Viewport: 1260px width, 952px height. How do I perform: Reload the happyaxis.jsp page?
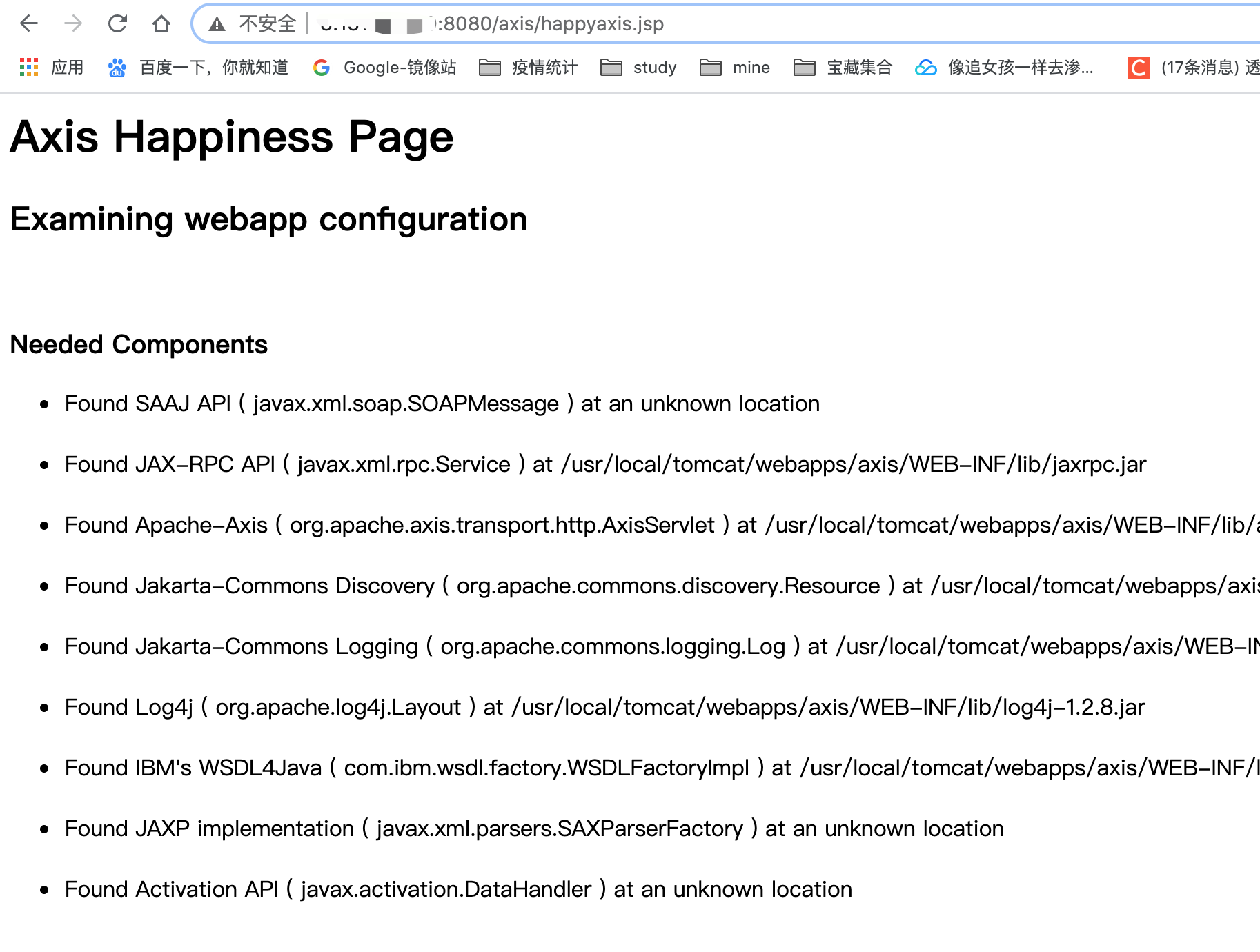click(x=117, y=23)
